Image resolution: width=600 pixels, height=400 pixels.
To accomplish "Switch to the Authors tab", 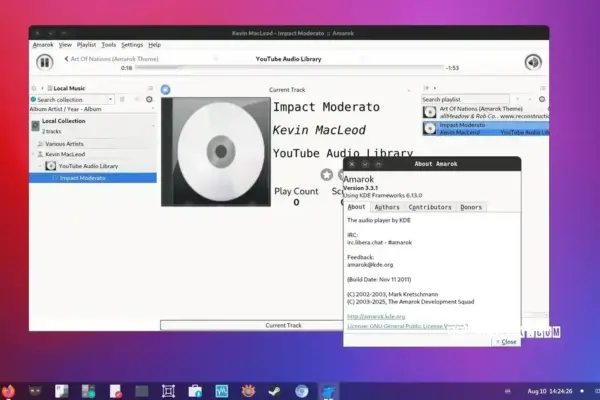I will [x=387, y=207].
